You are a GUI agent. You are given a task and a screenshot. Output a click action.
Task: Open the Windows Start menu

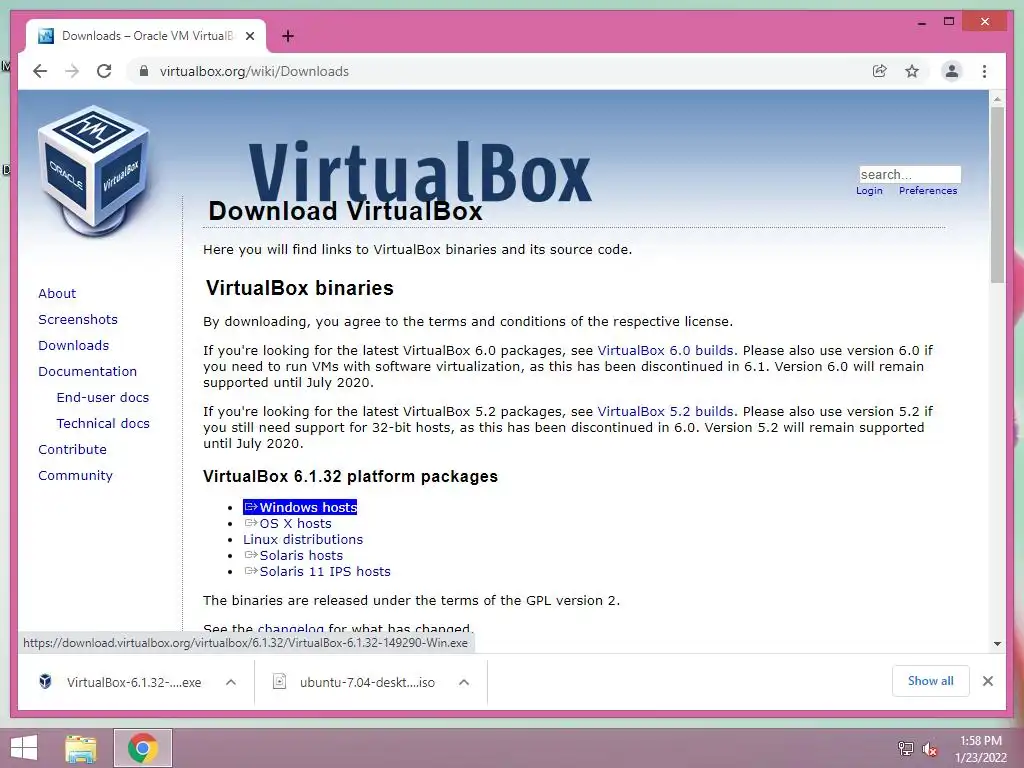[x=24, y=748]
